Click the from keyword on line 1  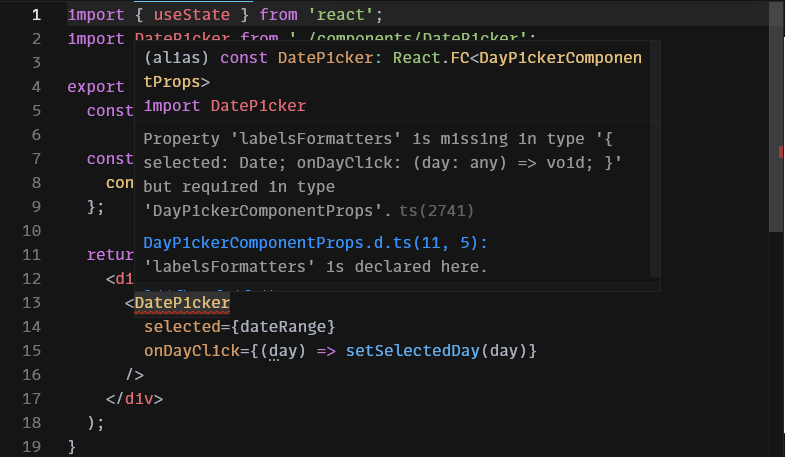(x=278, y=15)
